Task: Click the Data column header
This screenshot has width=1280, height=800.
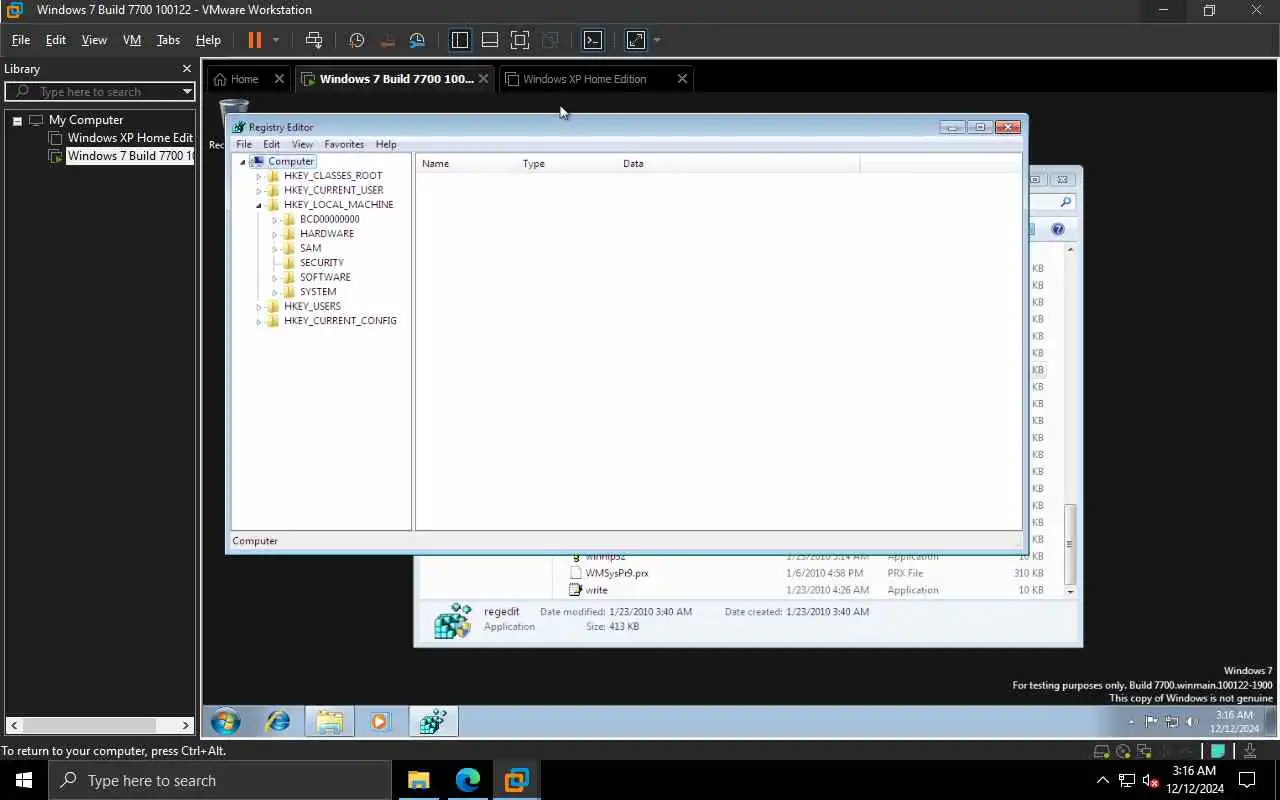Action: 738,163
